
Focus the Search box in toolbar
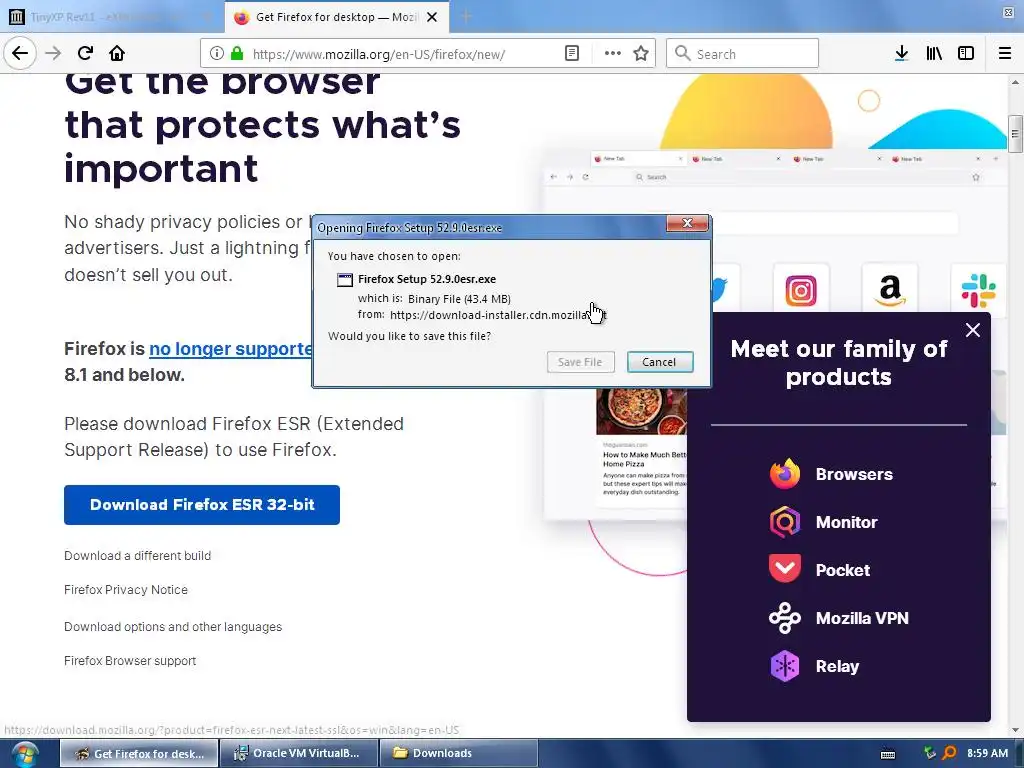coord(743,54)
